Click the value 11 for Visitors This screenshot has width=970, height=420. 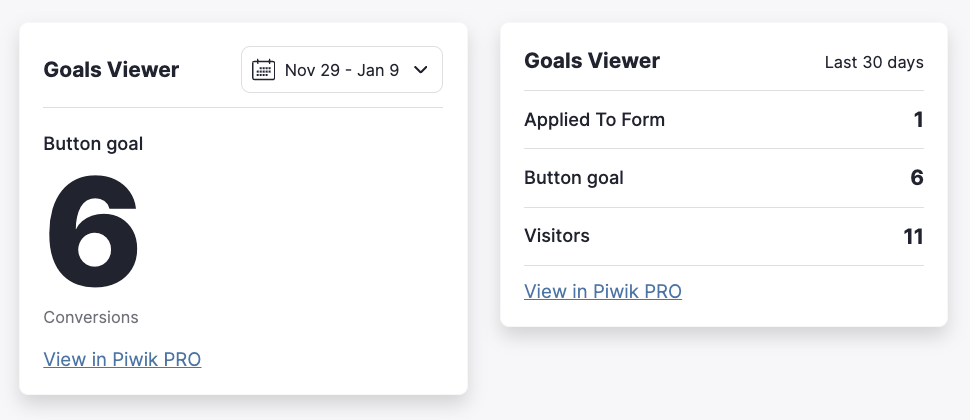tap(913, 236)
